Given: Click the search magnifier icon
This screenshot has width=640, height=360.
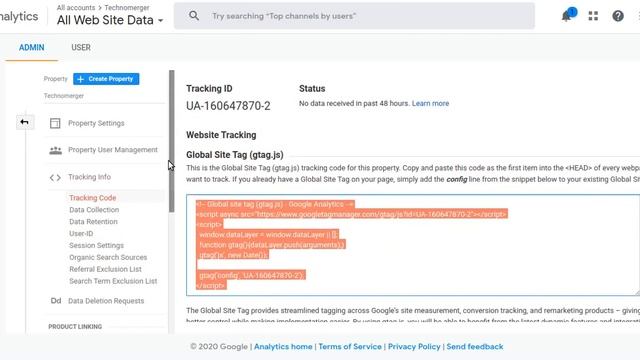Looking at the screenshot, I should [194, 16].
